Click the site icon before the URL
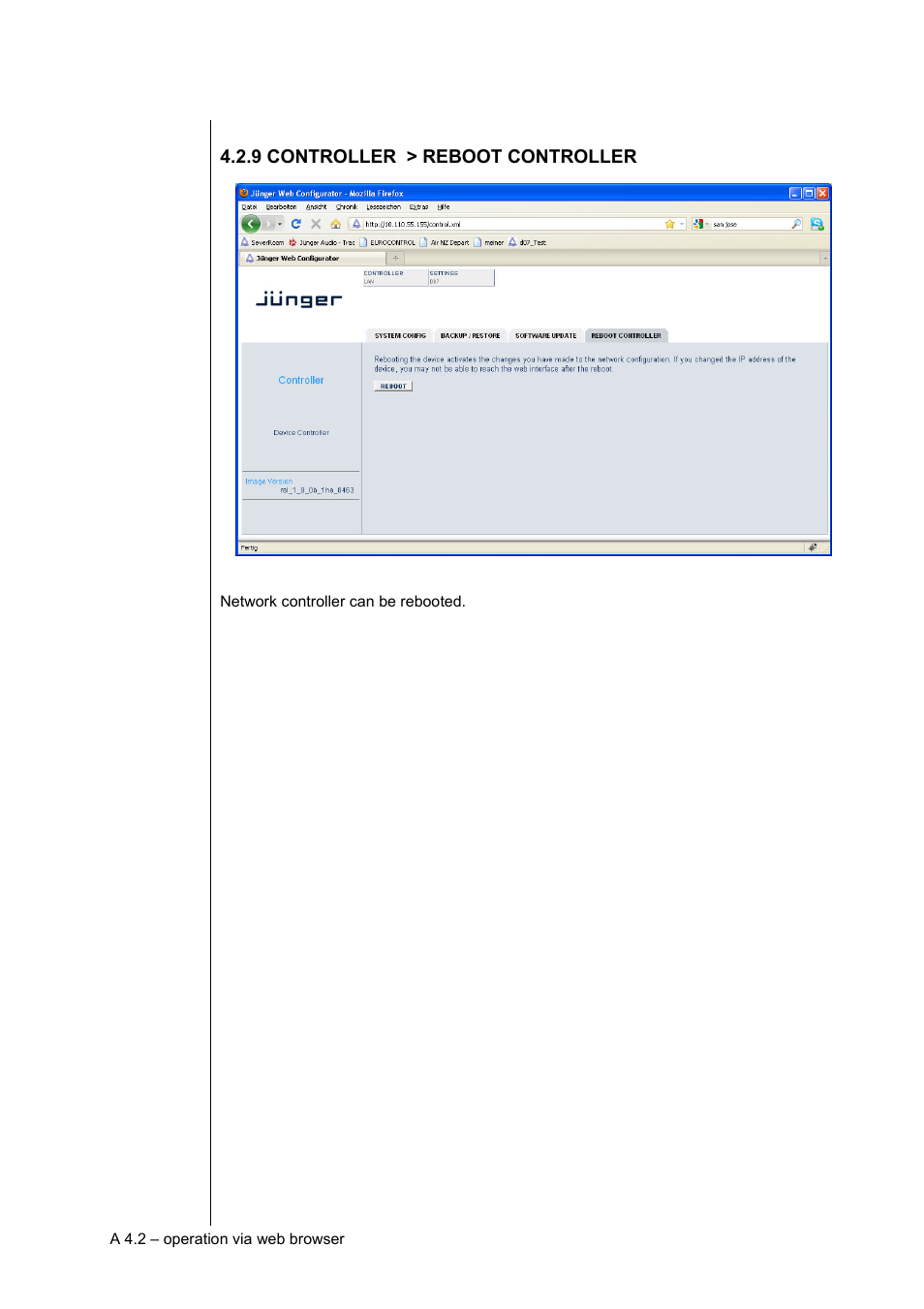 click(356, 224)
